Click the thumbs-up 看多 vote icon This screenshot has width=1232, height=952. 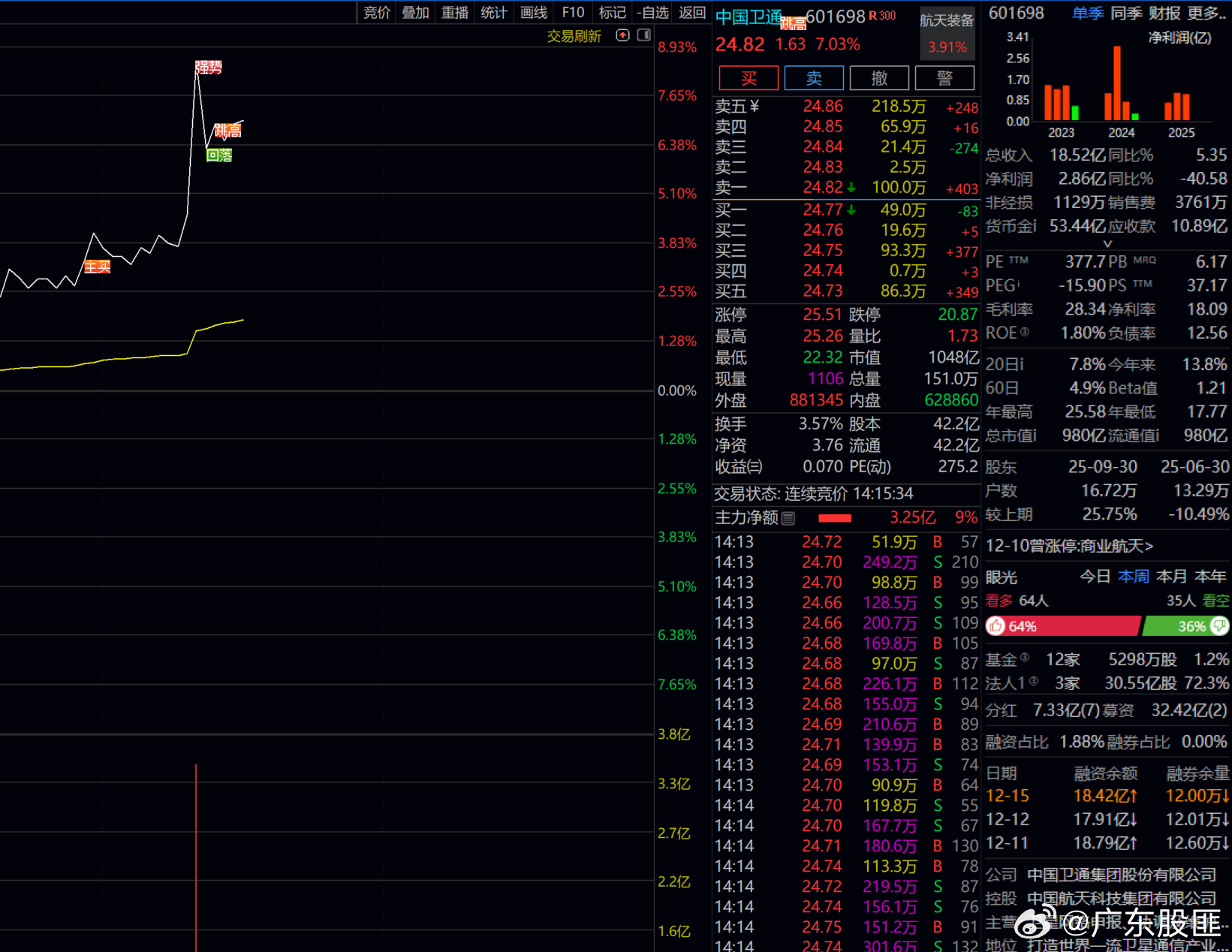[x=996, y=626]
